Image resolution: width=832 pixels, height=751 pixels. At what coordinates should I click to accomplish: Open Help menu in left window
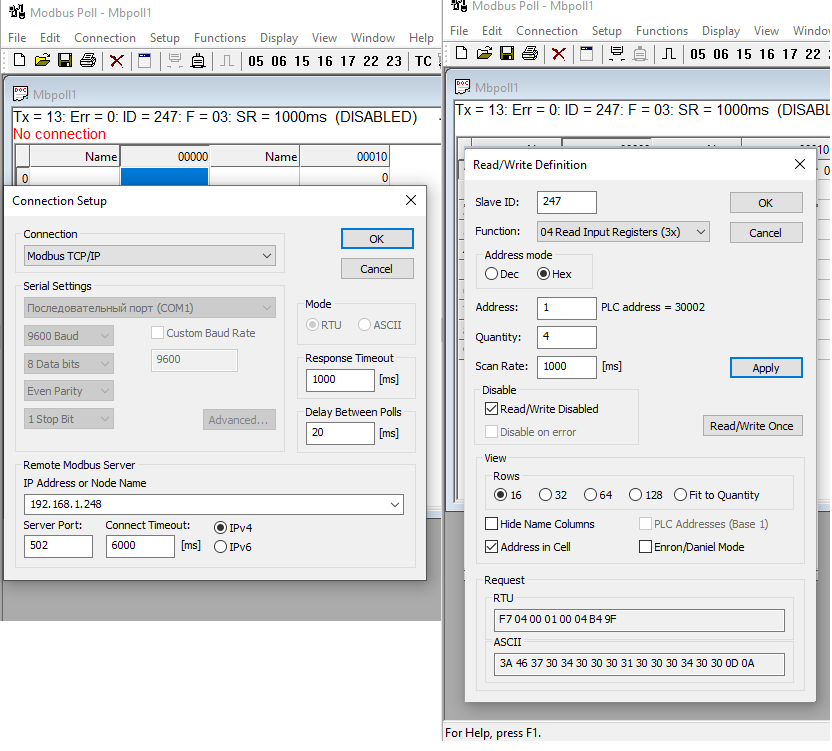(421, 38)
